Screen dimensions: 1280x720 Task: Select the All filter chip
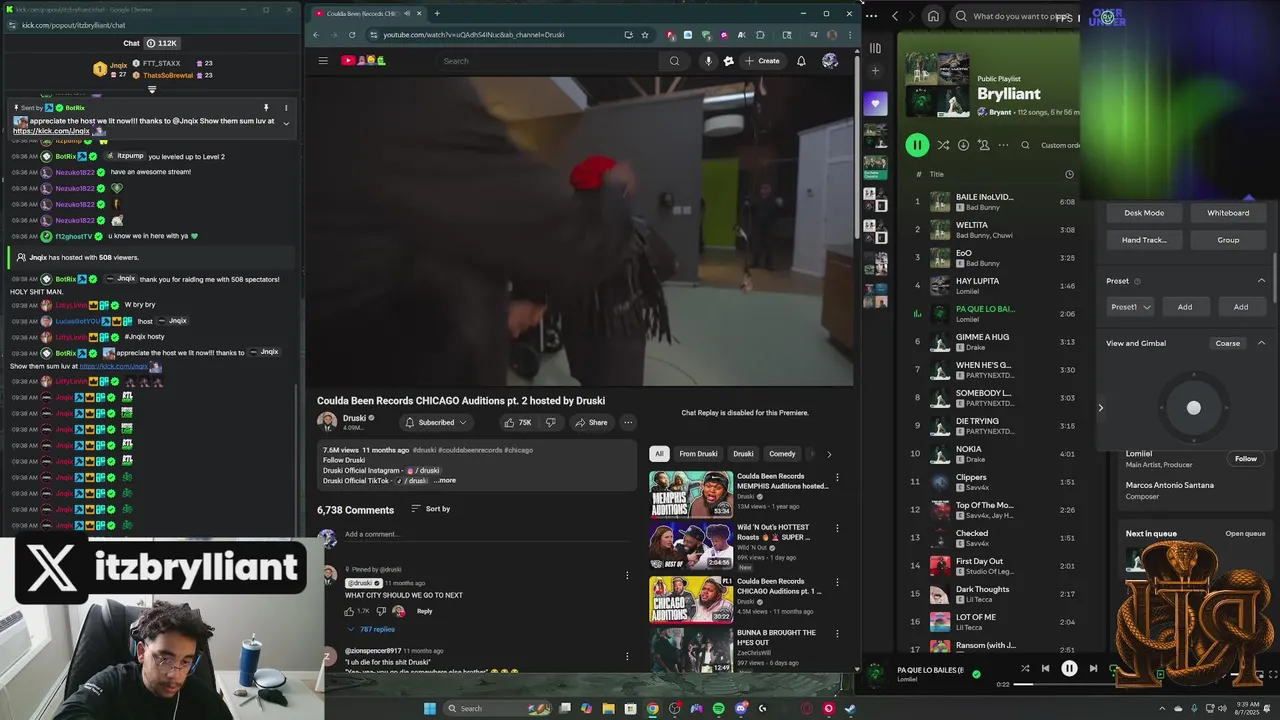(x=659, y=454)
